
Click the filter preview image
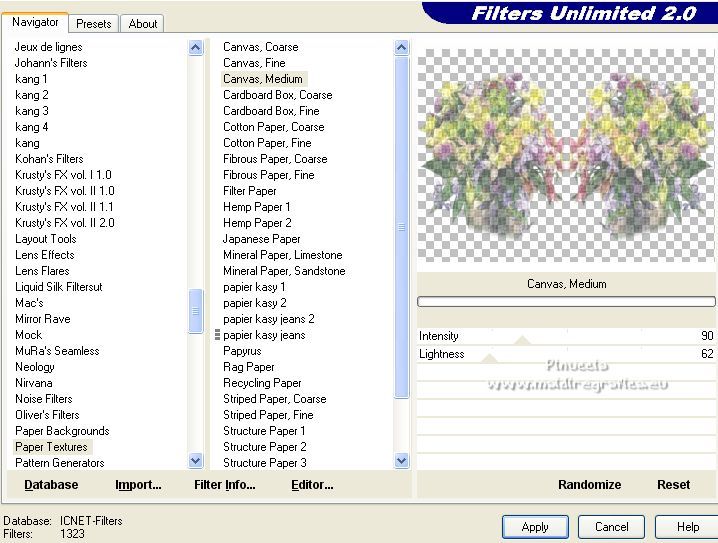[x=567, y=155]
